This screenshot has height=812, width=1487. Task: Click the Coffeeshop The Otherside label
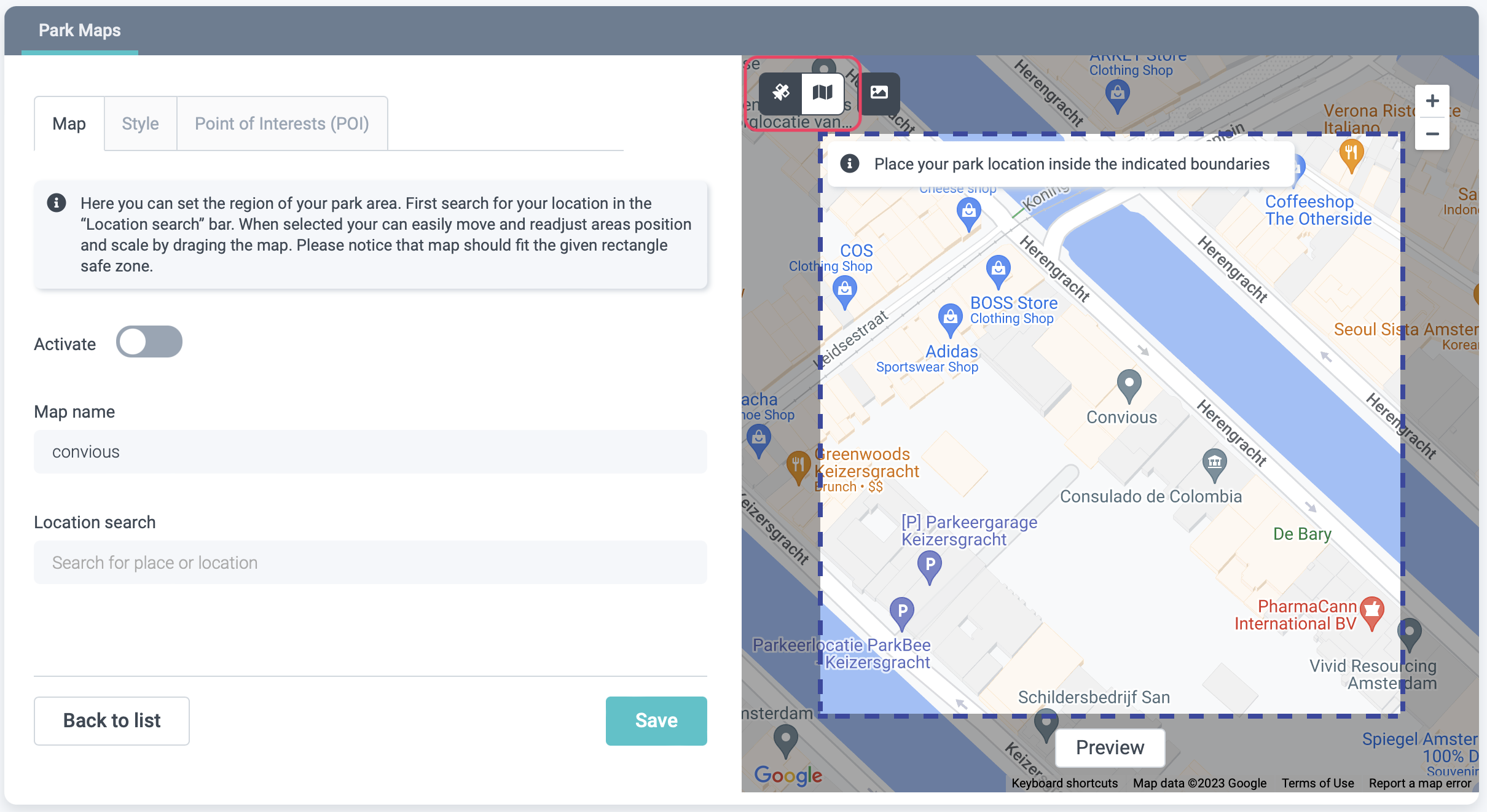(x=1318, y=210)
